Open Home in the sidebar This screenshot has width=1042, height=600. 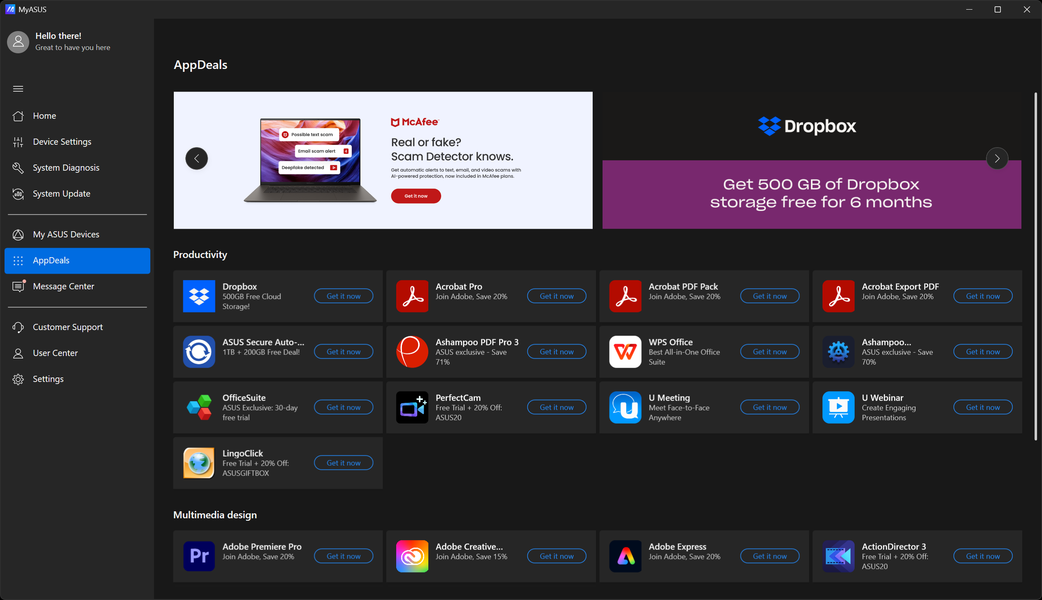tap(77, 116)
